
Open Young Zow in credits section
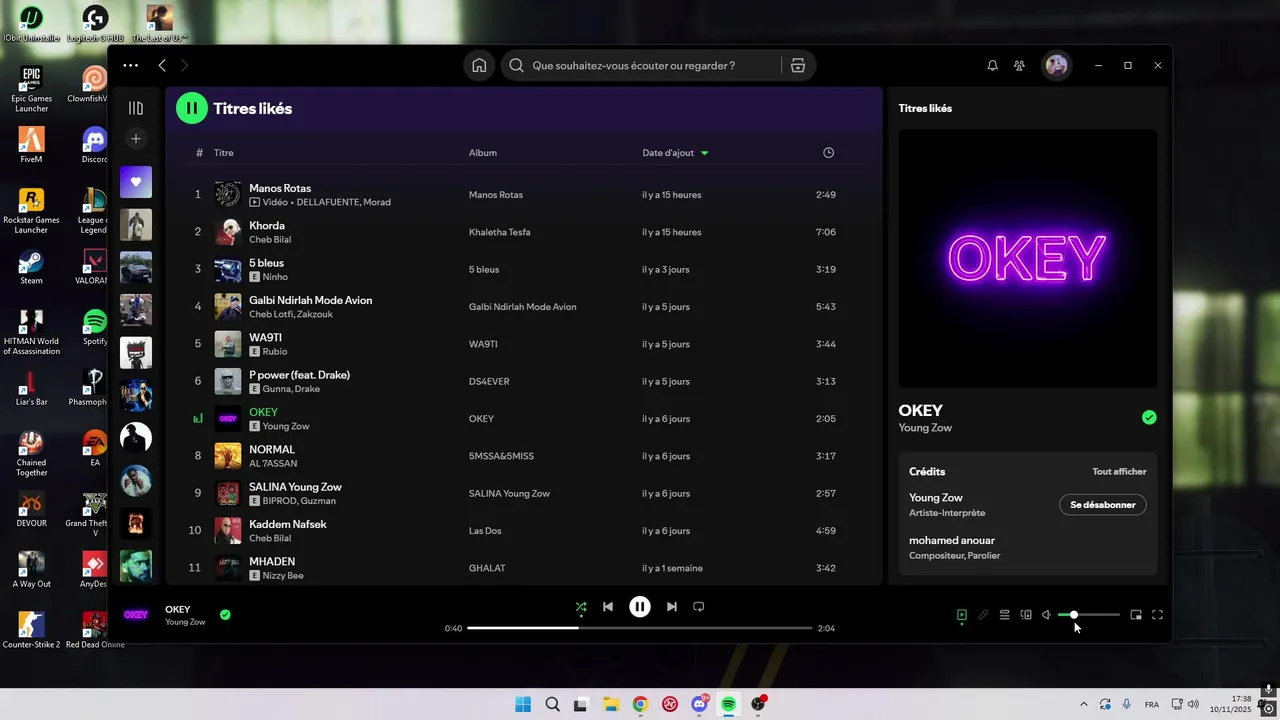pyautogui.click(x=936, y=498)
